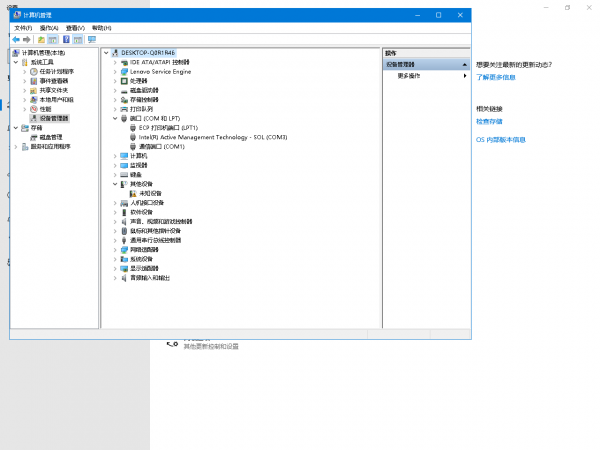Collapse the 端口 (COM 和 LPT) node
This screenshot has height=450, width=600.
[x=115, y=118]
